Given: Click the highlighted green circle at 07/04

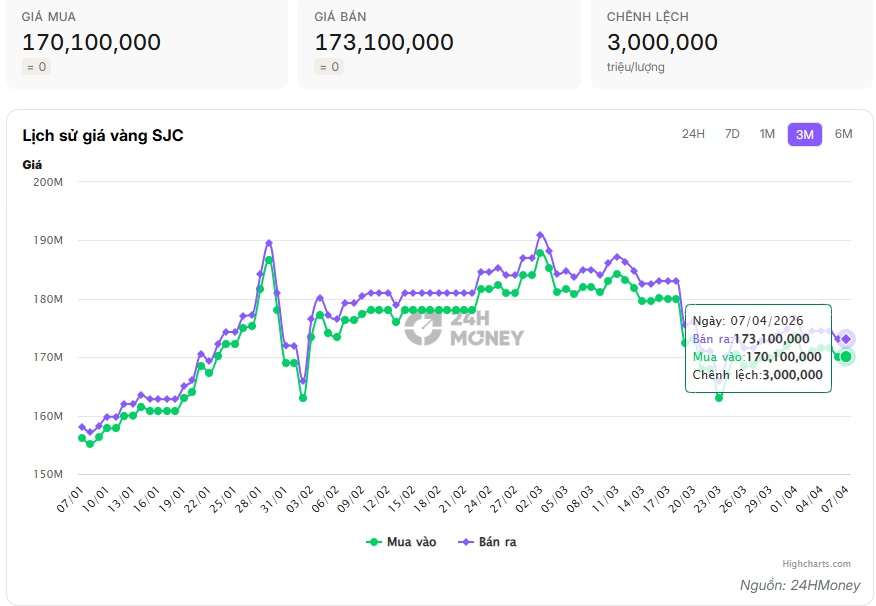Looking at the screenshot, I should pos(846,356).
